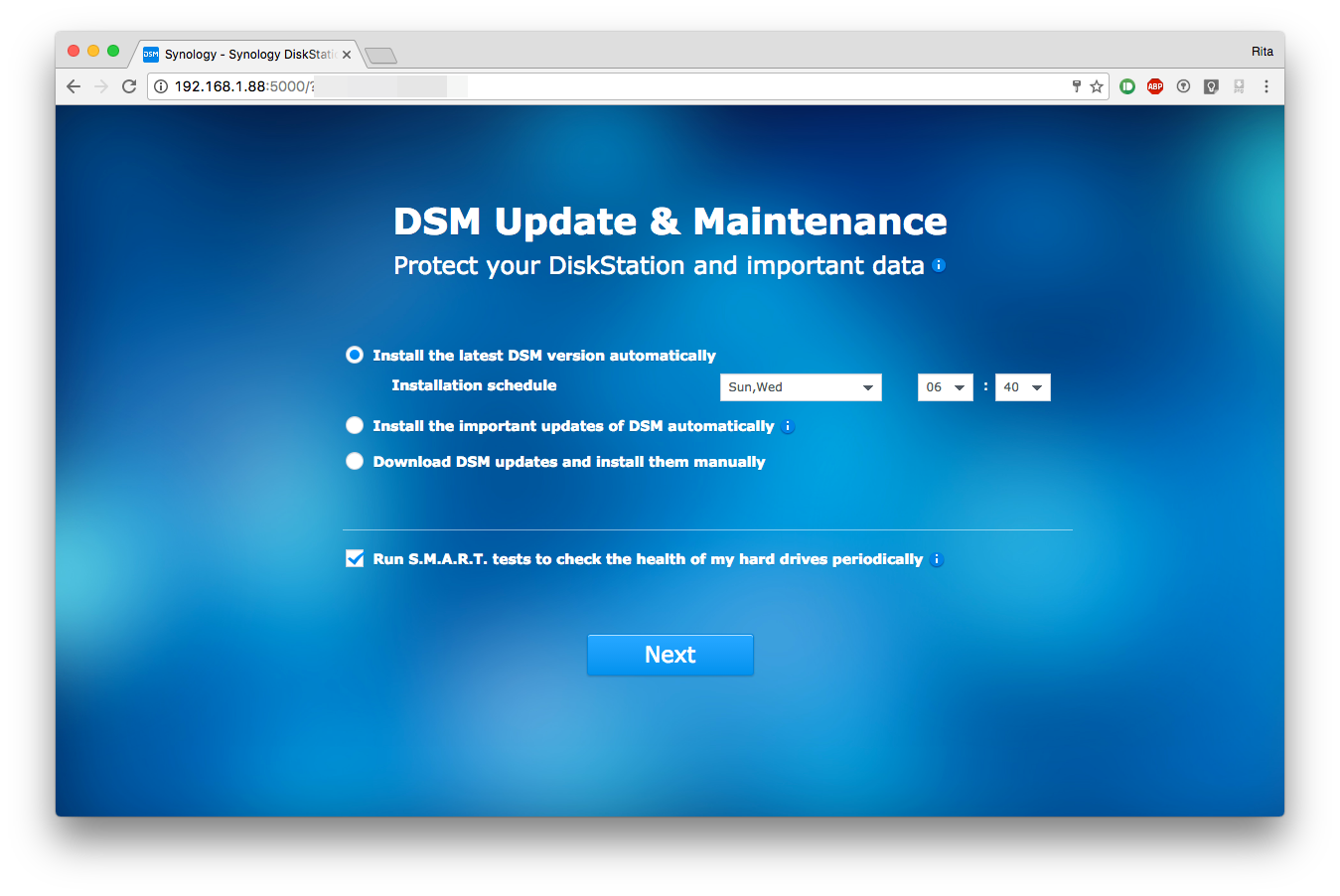
Task: Toggle the S.M.A.R.T. tests checkbox
Action: click(355, 558)
